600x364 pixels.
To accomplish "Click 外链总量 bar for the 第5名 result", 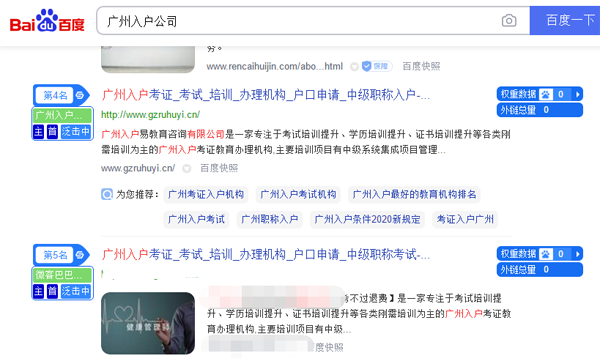I will (x=540, y=270).
